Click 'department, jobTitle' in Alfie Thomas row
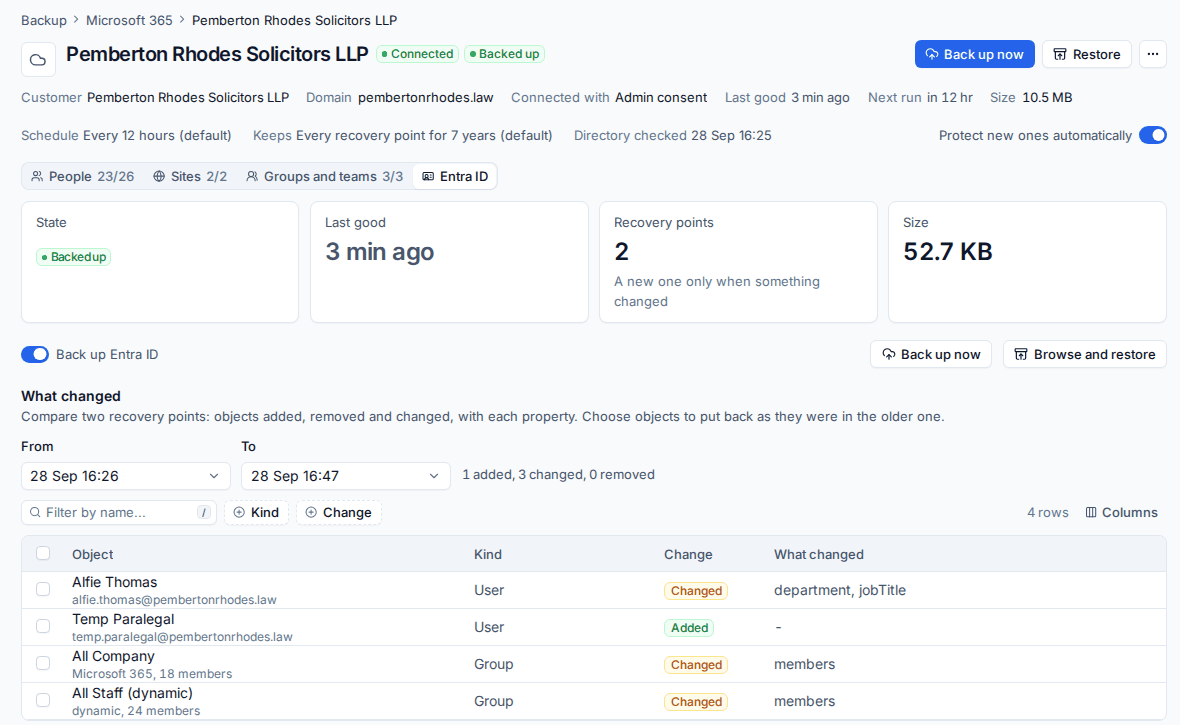1180x725 pixels. (840, 590)
